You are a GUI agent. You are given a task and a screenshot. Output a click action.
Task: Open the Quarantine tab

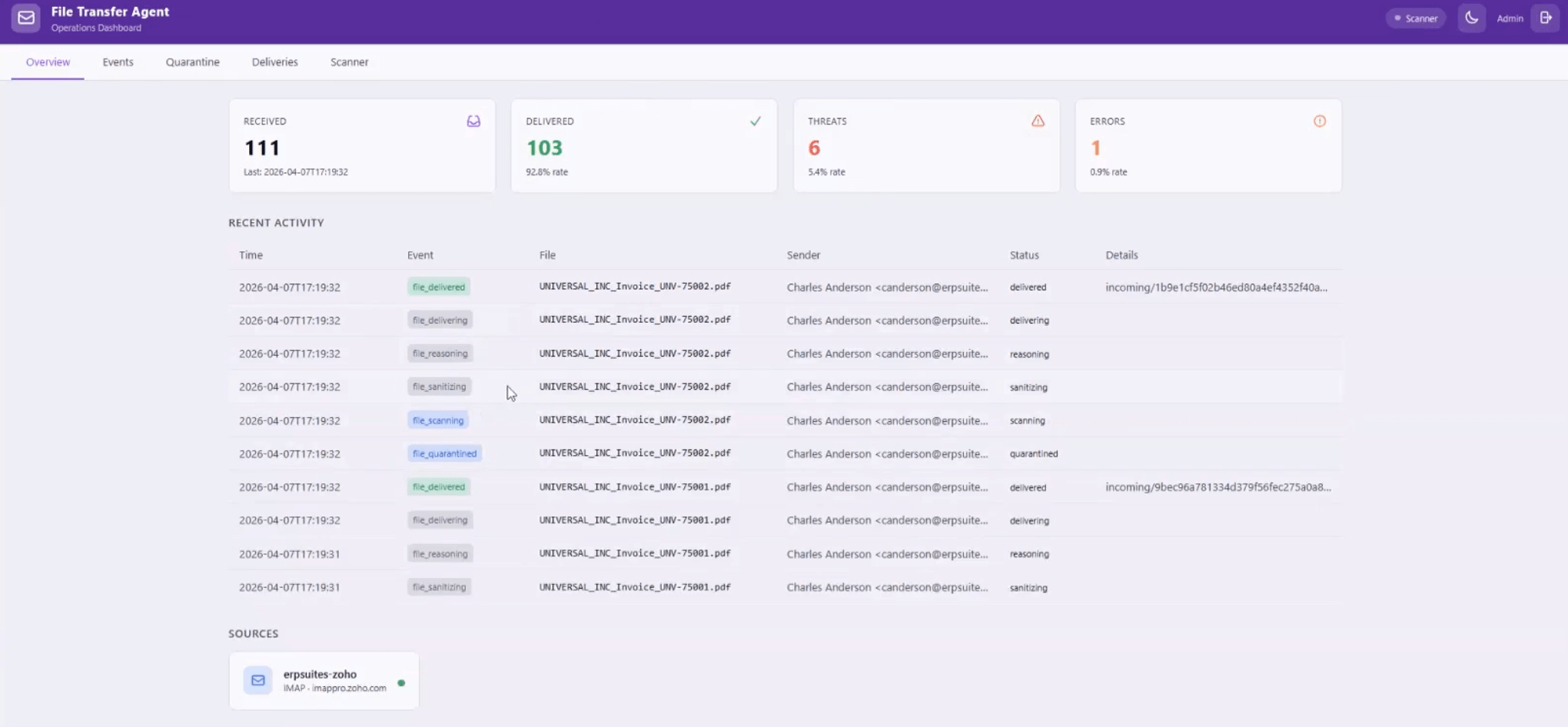(192, 62)
